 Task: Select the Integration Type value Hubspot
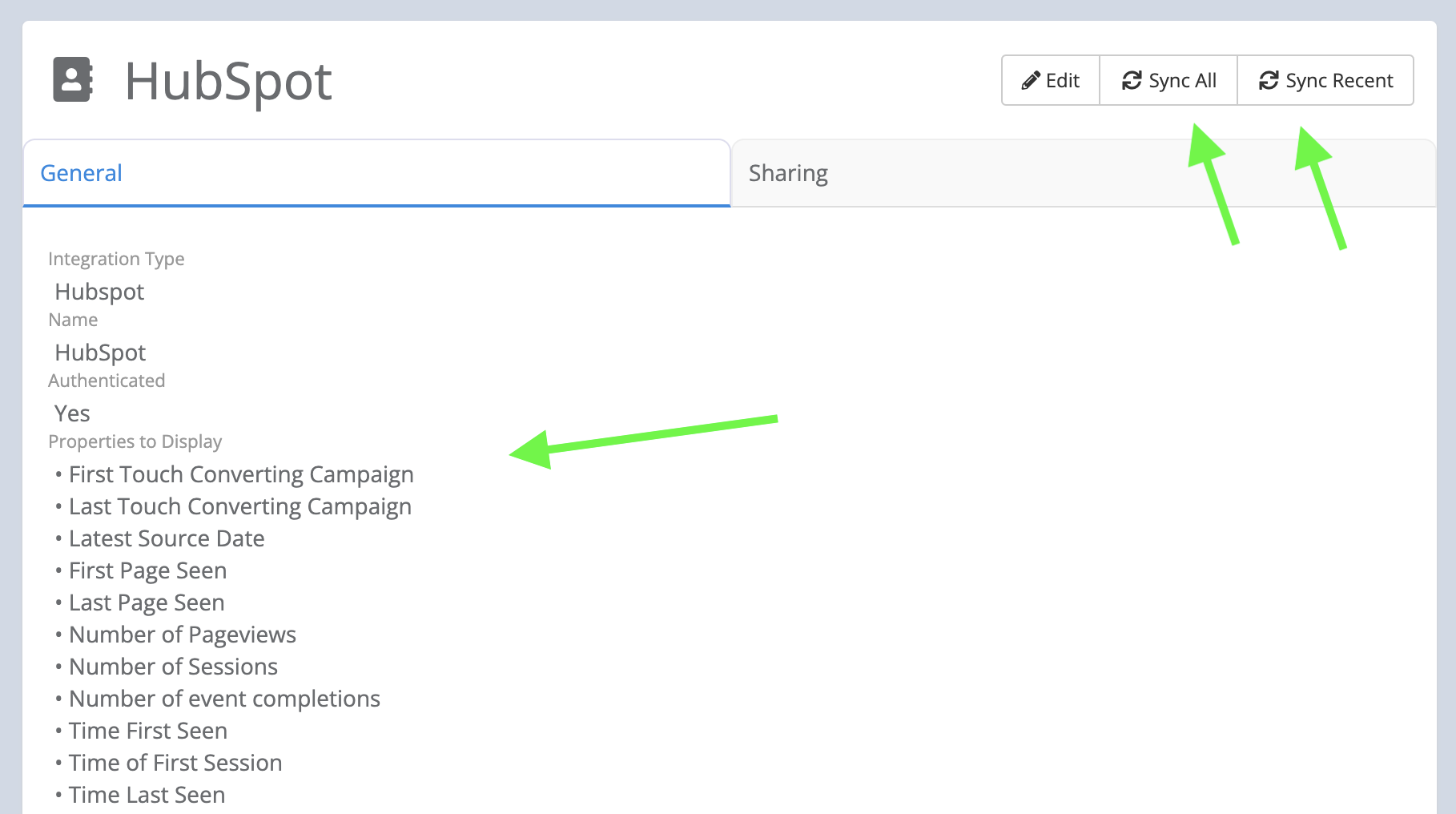99,292
